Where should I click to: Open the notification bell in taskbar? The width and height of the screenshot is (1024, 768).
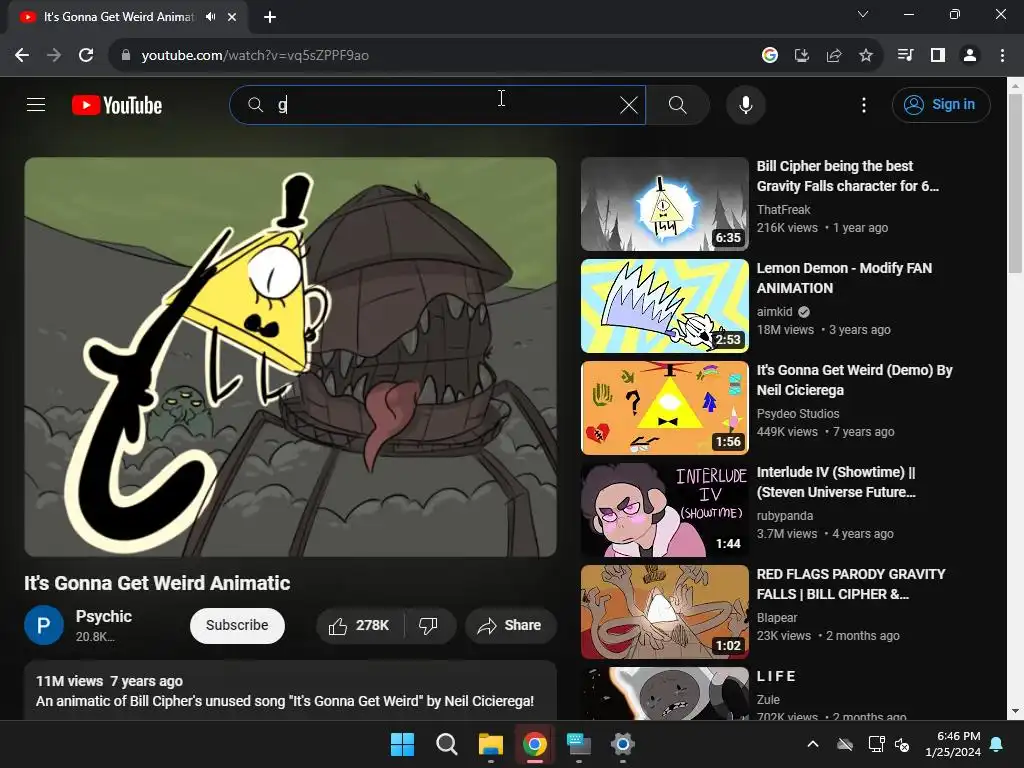coord(997,744)
